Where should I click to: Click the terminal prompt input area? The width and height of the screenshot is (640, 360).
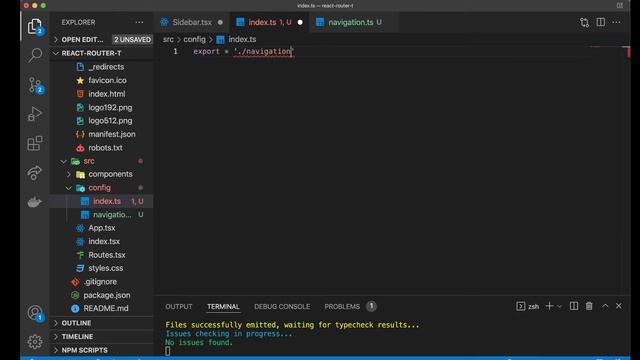(x=168, y=351)
